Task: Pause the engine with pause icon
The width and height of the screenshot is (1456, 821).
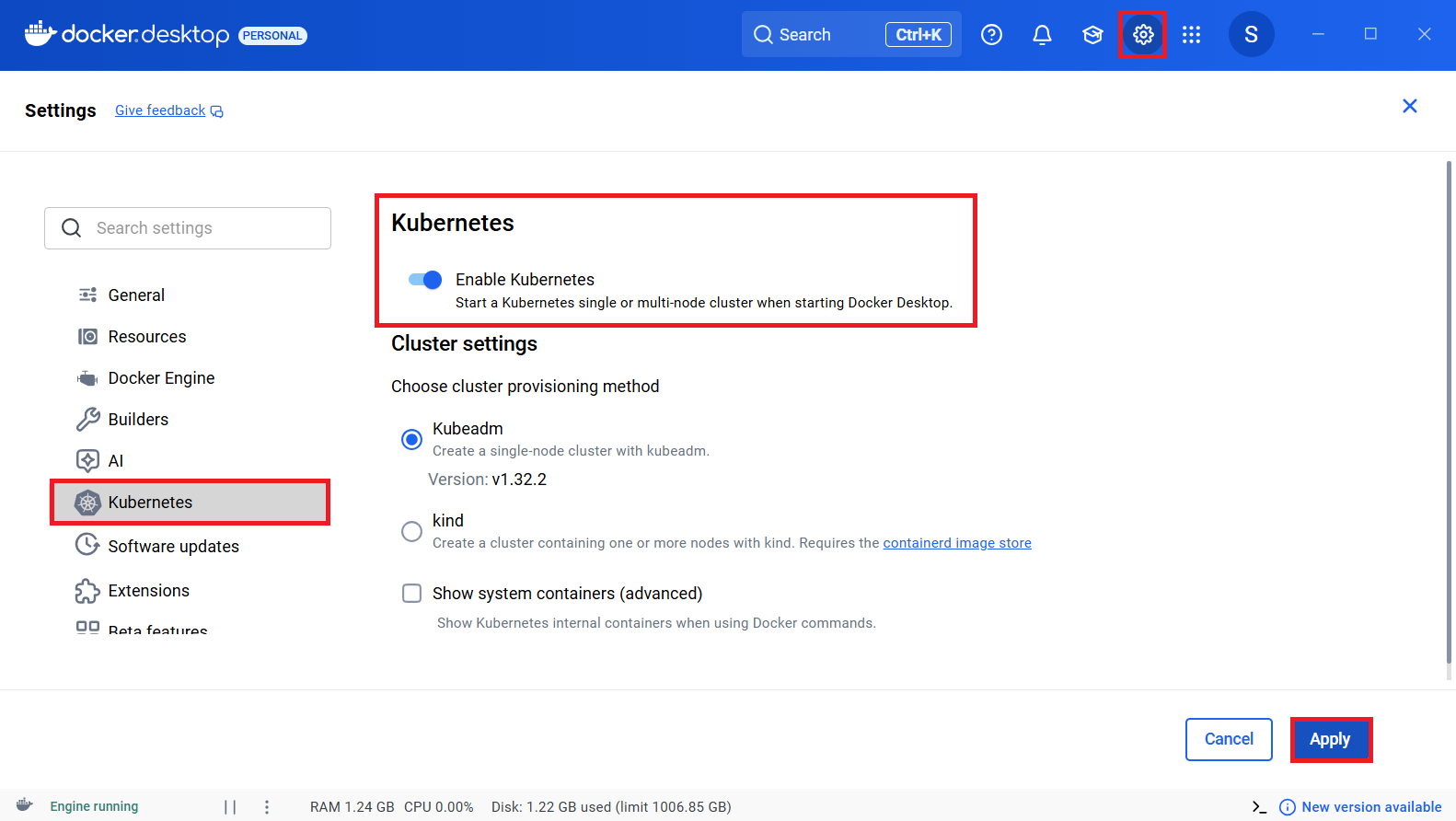Action: click(x=230, y=807)
